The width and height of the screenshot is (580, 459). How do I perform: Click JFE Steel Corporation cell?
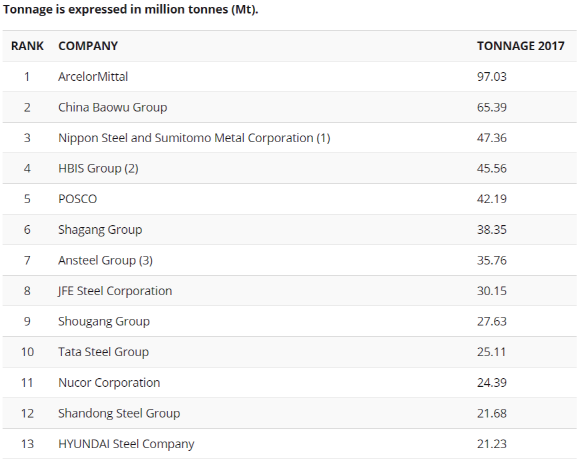pyautogui.click(x=115, y=291)
